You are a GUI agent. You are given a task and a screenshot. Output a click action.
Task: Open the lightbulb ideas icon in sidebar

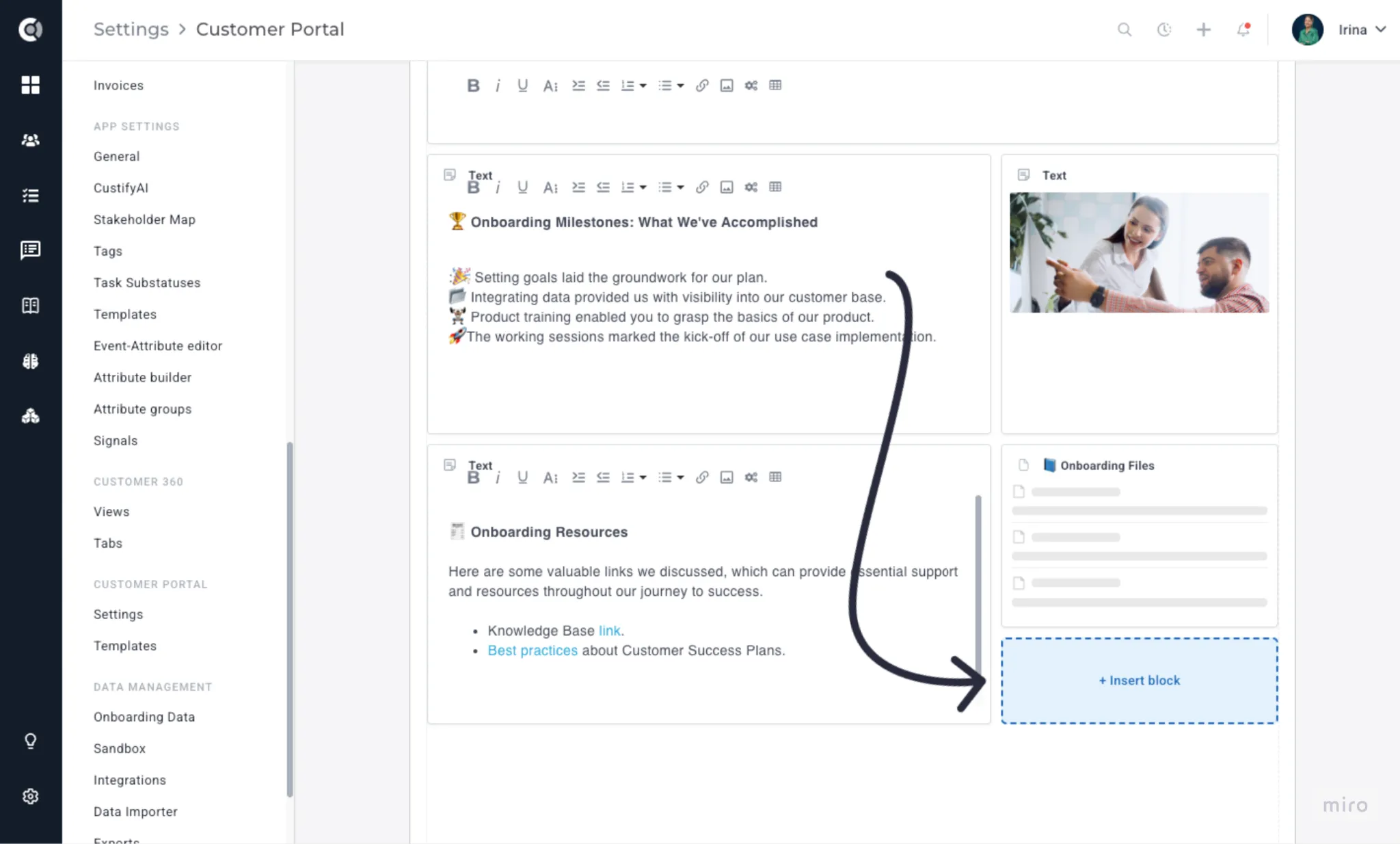(30, 741)
